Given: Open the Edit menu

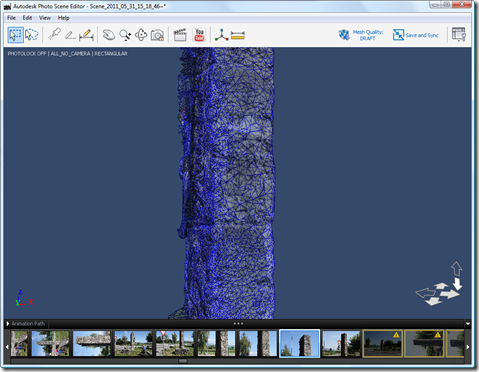Looking at the screenshot, I should pyautogui.click(x=27, y=18).
